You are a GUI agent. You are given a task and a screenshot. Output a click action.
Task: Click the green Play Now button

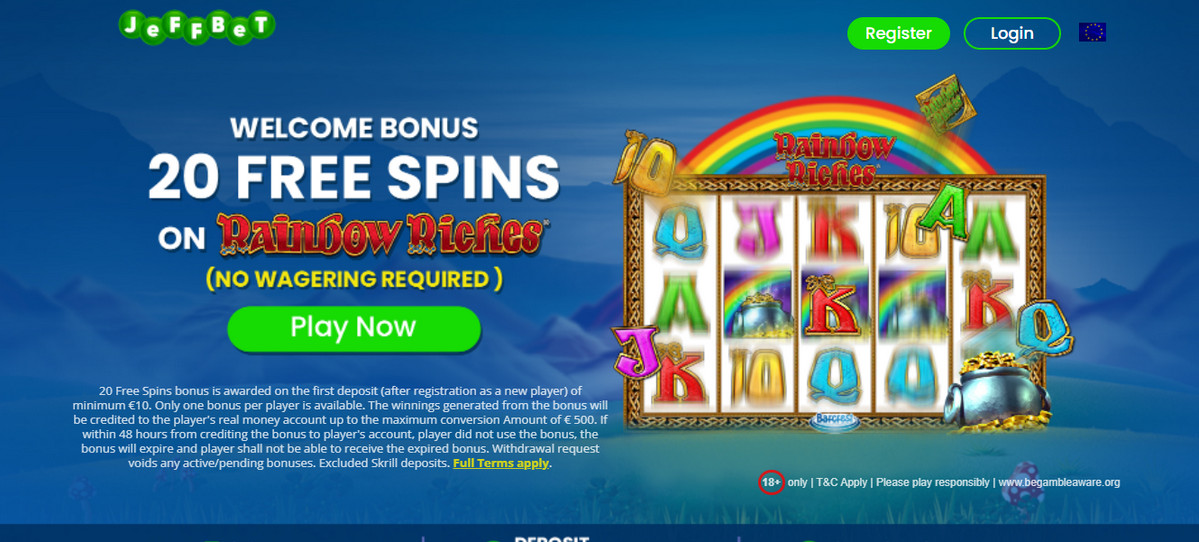coord(354,329)
